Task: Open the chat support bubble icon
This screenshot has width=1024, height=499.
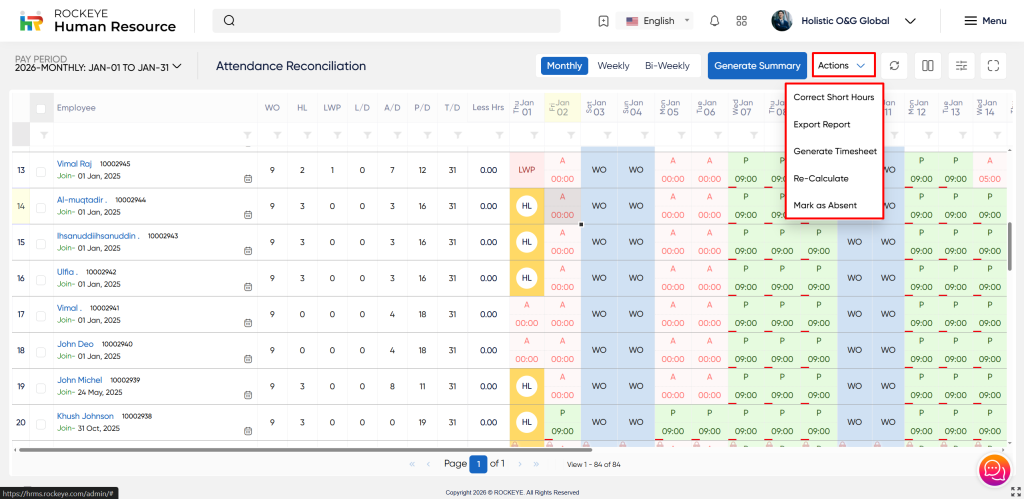Action: 993,469
